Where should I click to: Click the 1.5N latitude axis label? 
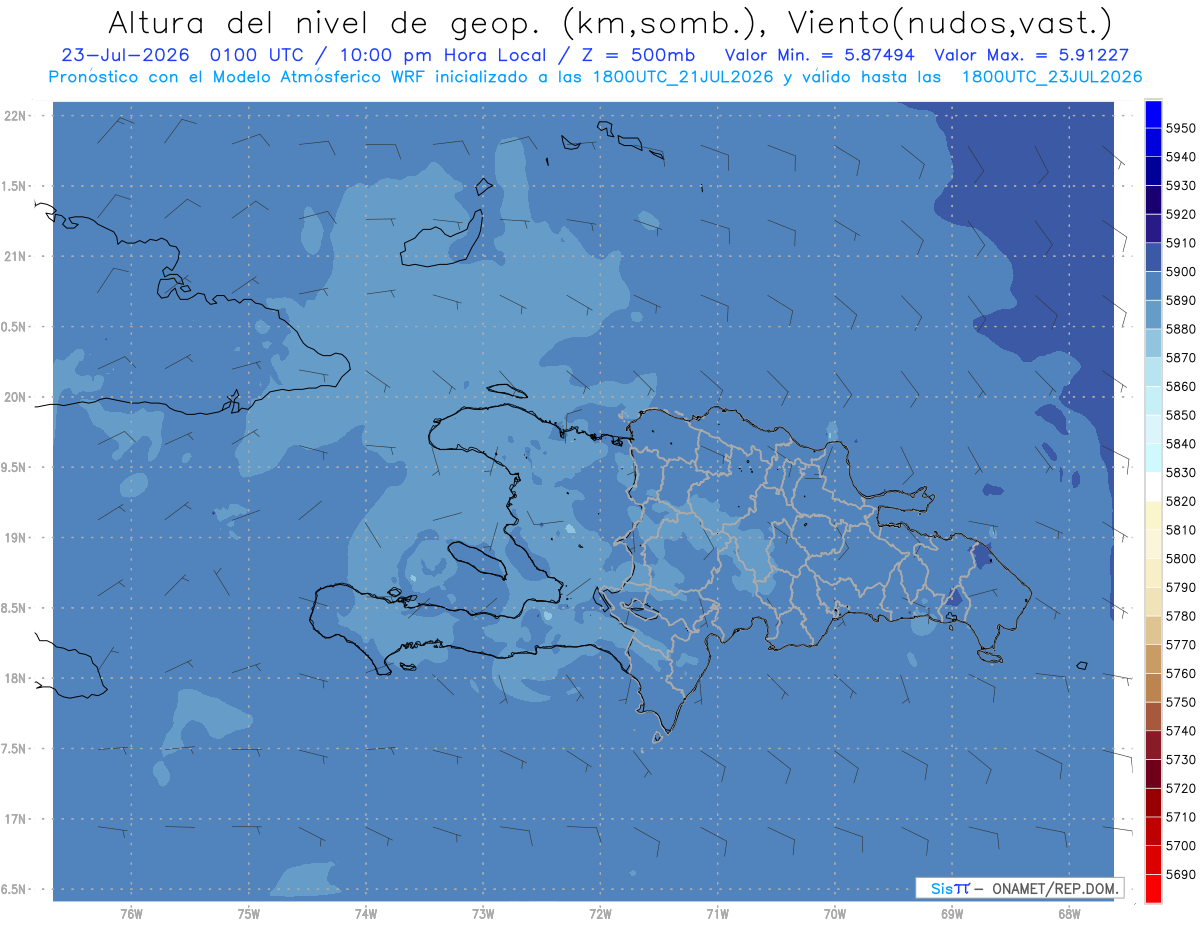(x=15, y=186)
